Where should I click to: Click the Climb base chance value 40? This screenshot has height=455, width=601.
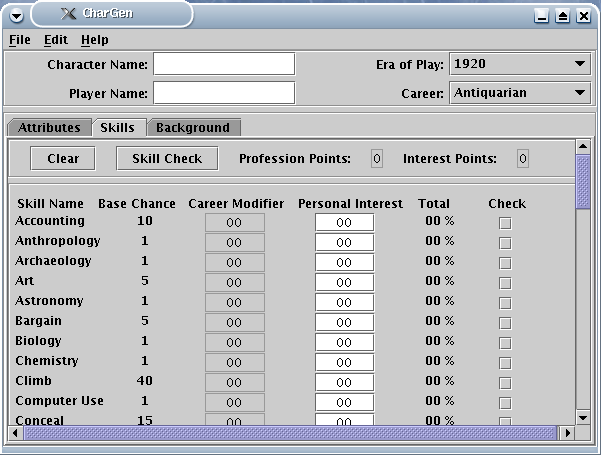coord(145,381)
